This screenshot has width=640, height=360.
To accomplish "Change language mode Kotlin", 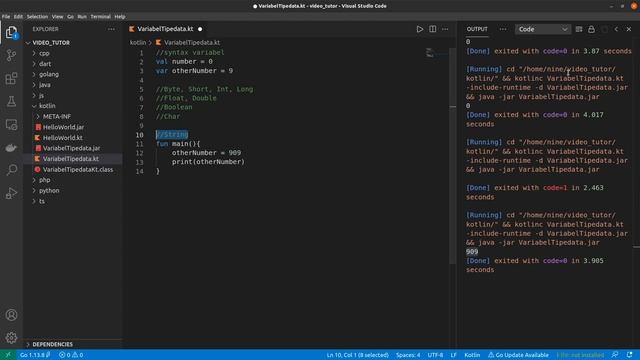I will point(472,355).
